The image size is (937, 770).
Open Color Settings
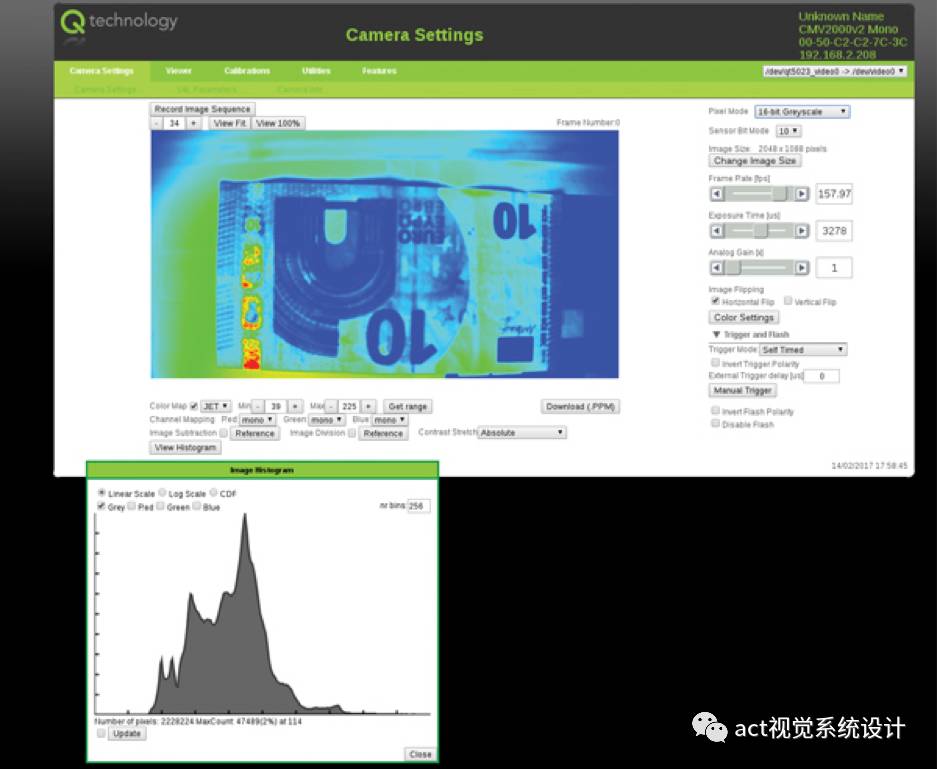tap(743, 317)
